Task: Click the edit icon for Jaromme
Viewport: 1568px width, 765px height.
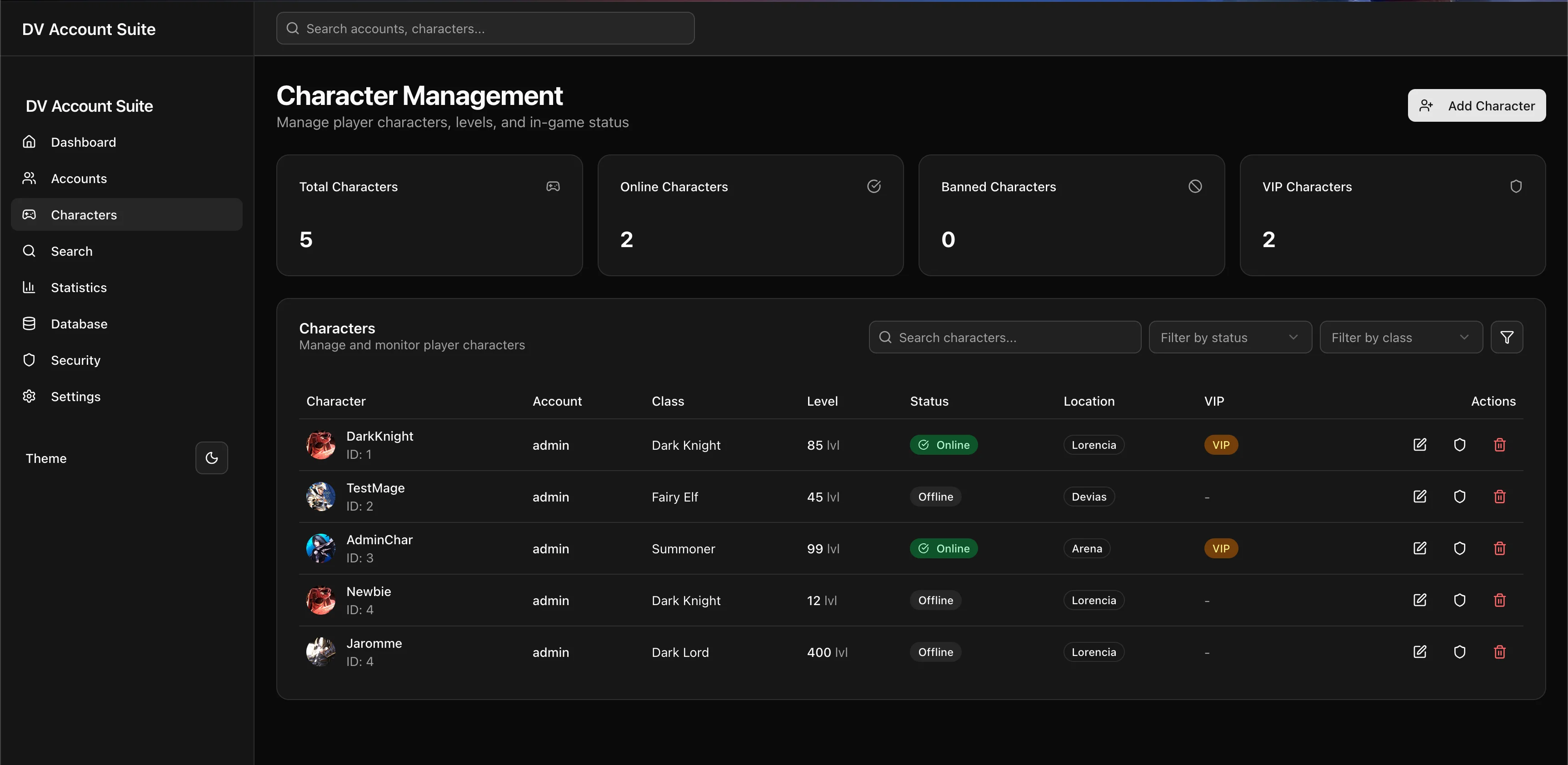Action: (x=1419, y=652)
